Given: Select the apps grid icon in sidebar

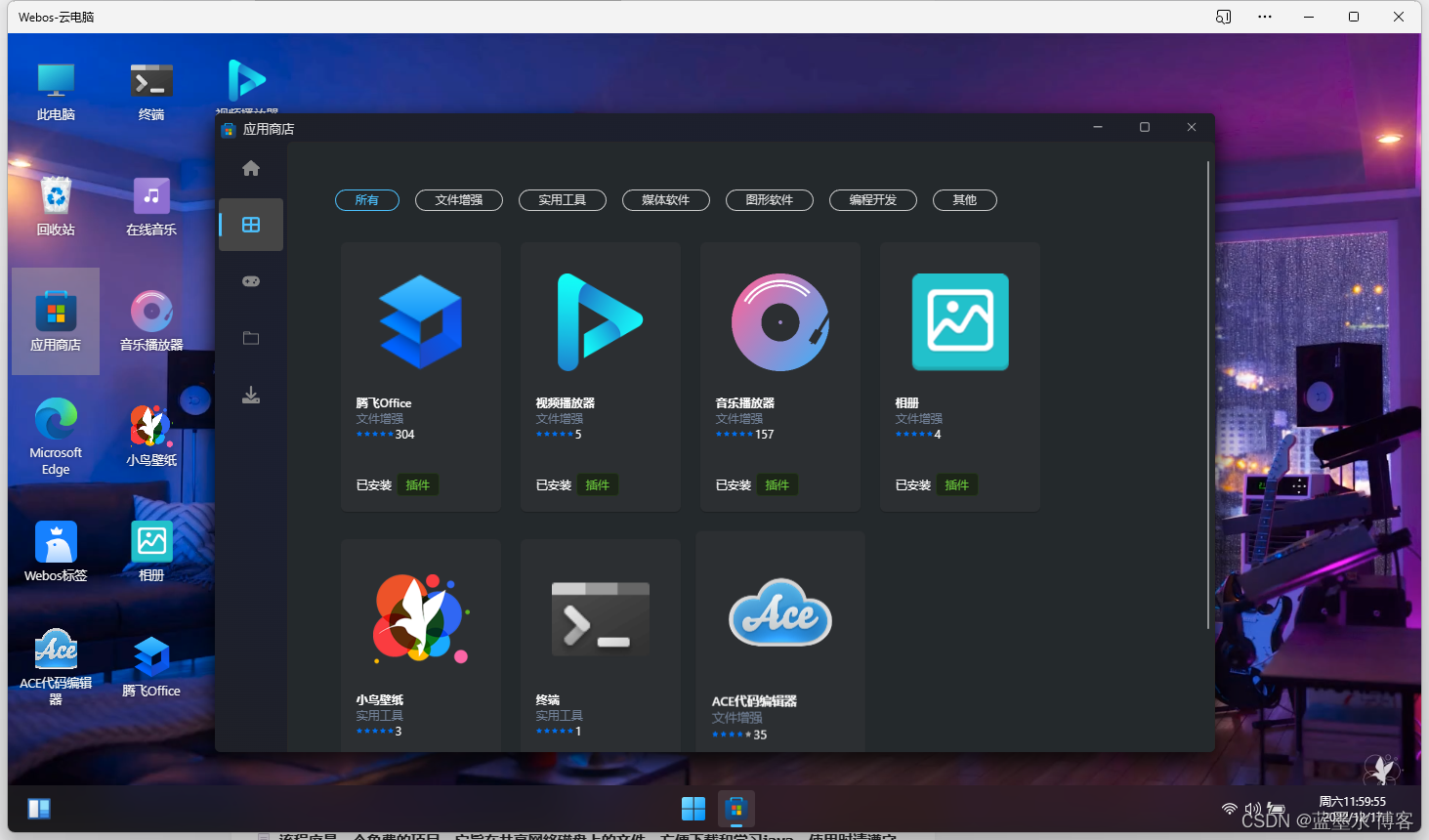Looking at the screenshot, I should (x=251, y=225).
